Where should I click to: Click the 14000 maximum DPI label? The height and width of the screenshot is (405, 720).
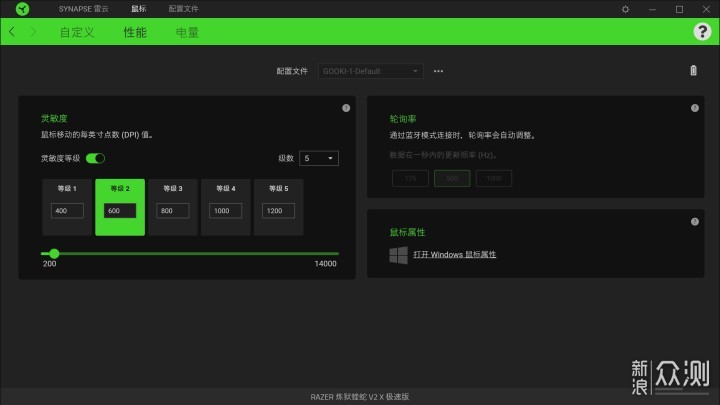click(x=326, y=264)
